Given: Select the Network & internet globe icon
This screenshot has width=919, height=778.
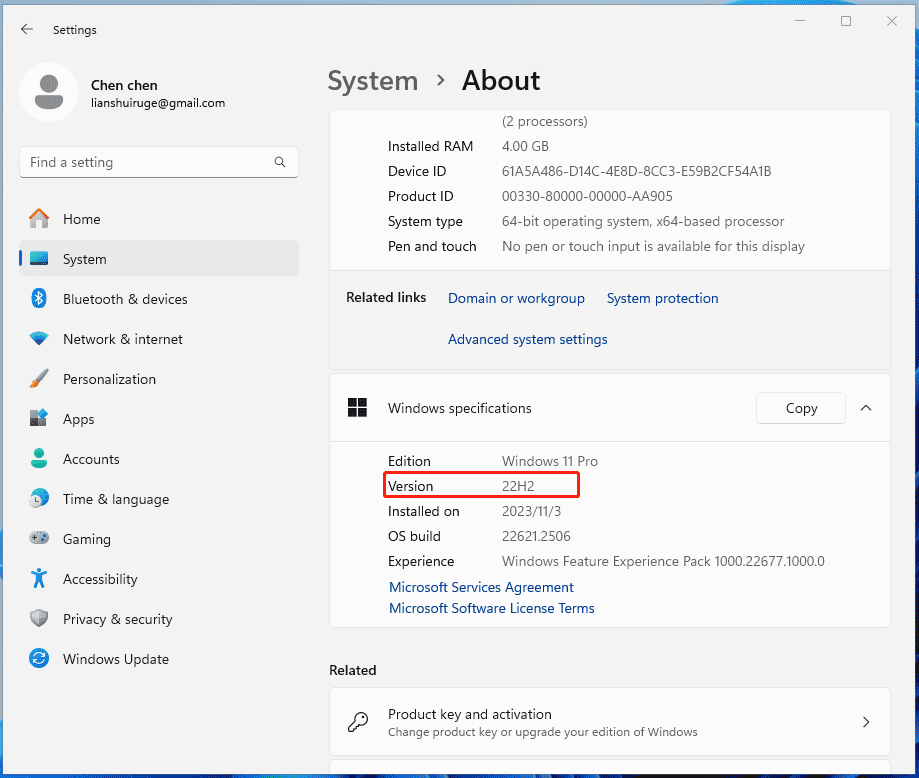Looking at the screenshot, I should pos(38,339).
